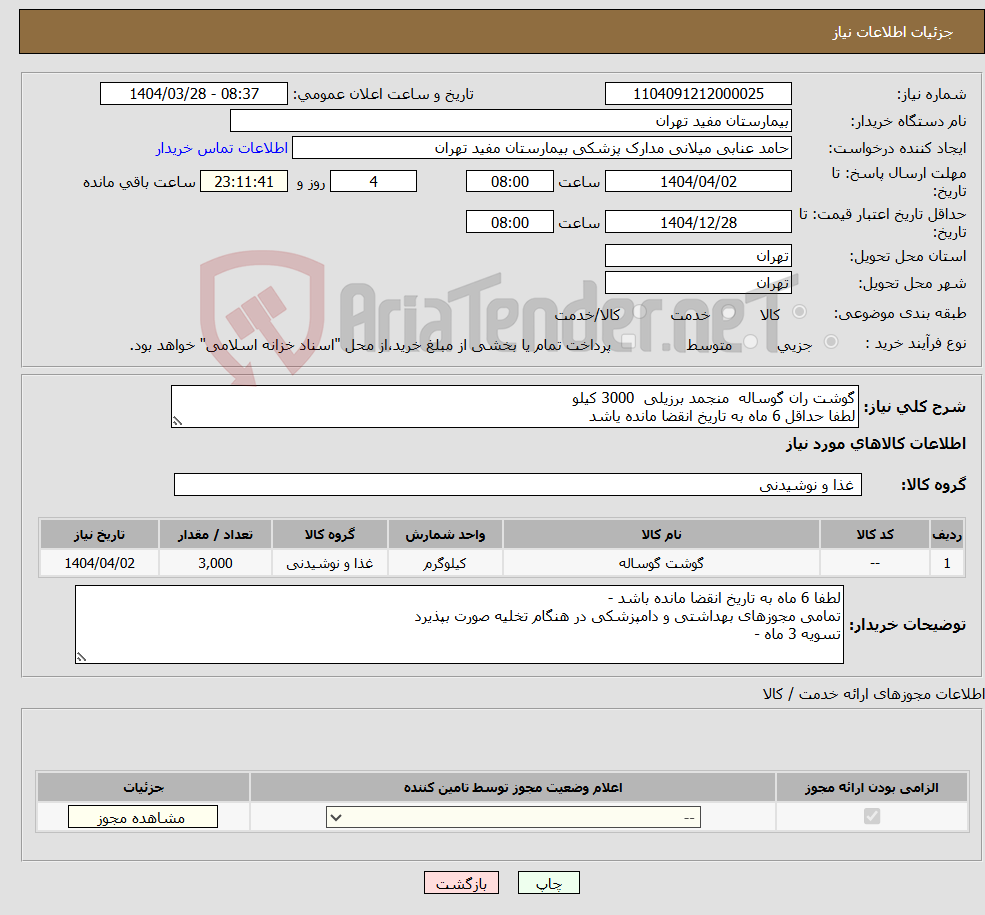The image size is (985, 915).
Task: Click the row number 1 cell
Action: tap(947, 563)
